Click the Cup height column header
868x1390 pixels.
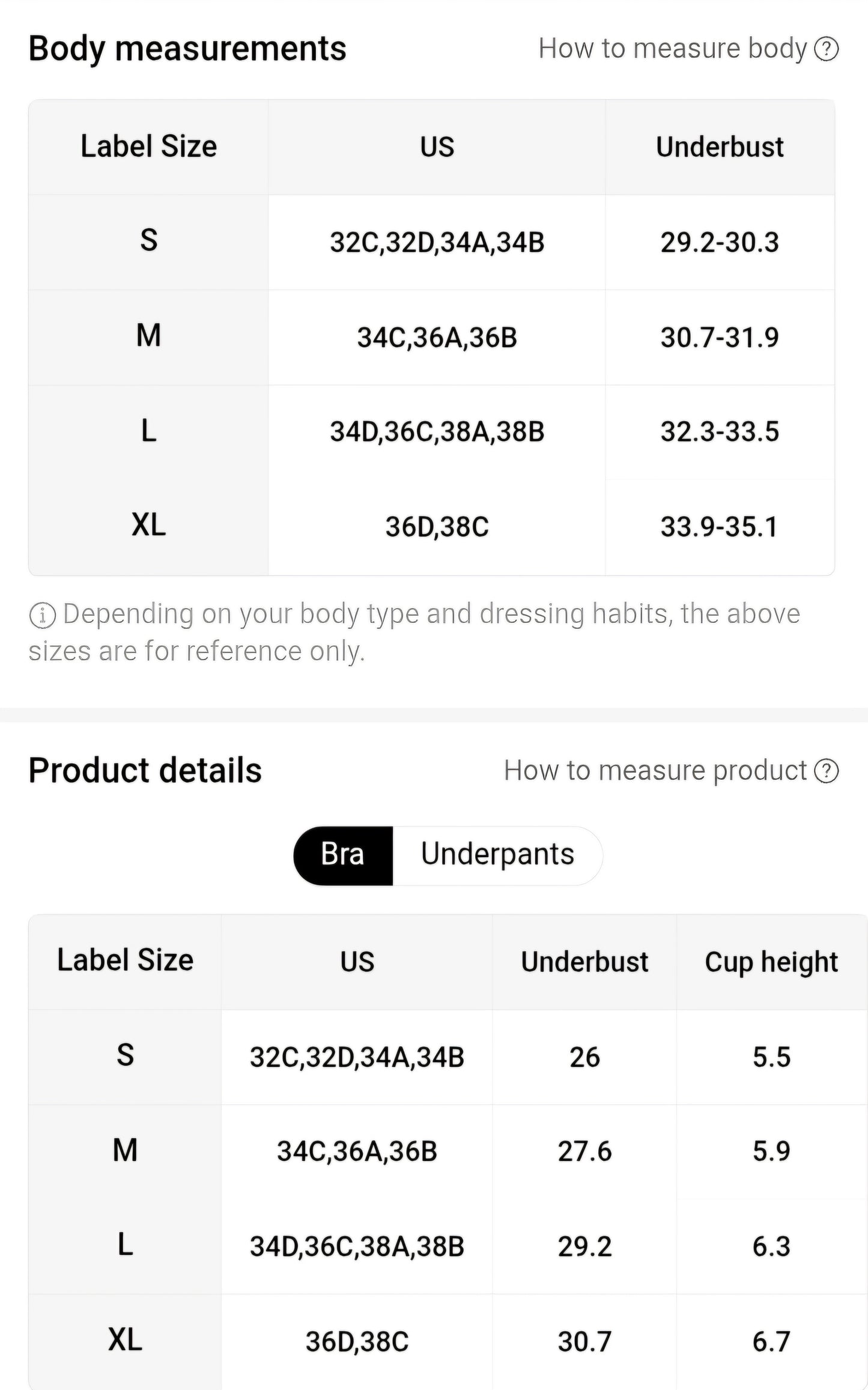[x=771, y=962]
